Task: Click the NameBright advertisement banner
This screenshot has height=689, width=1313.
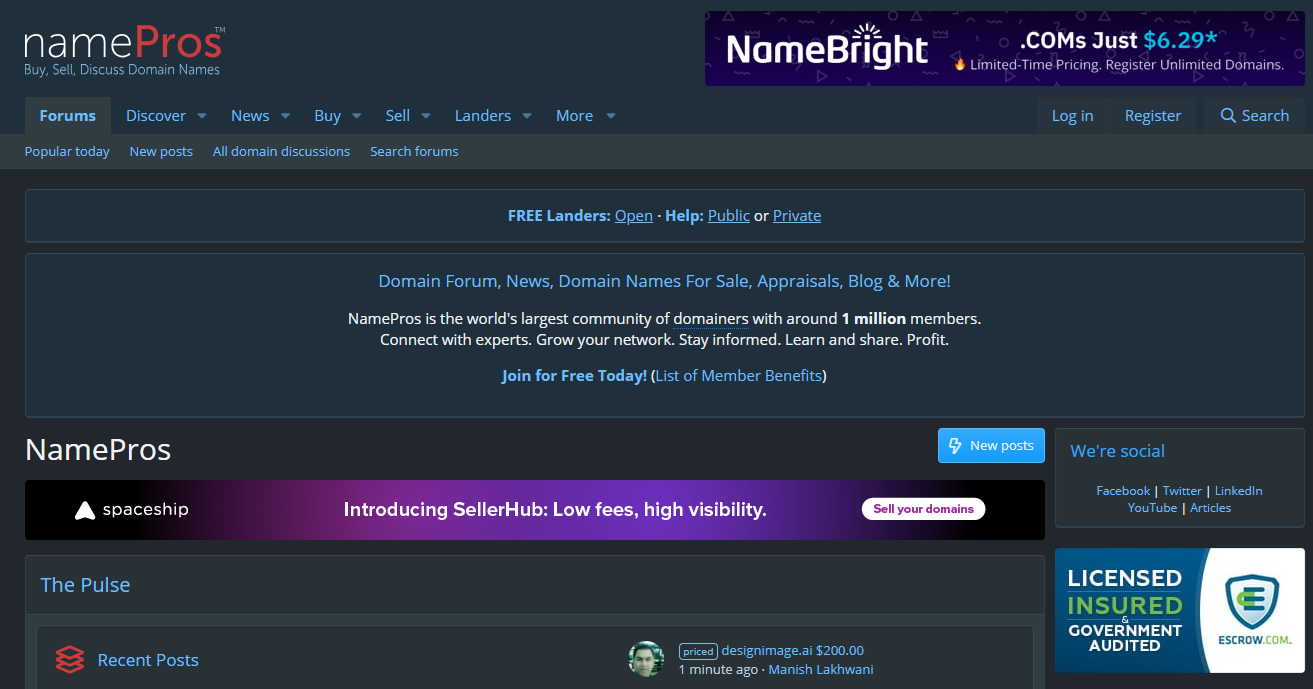Action: click(x=1004, y=49)
